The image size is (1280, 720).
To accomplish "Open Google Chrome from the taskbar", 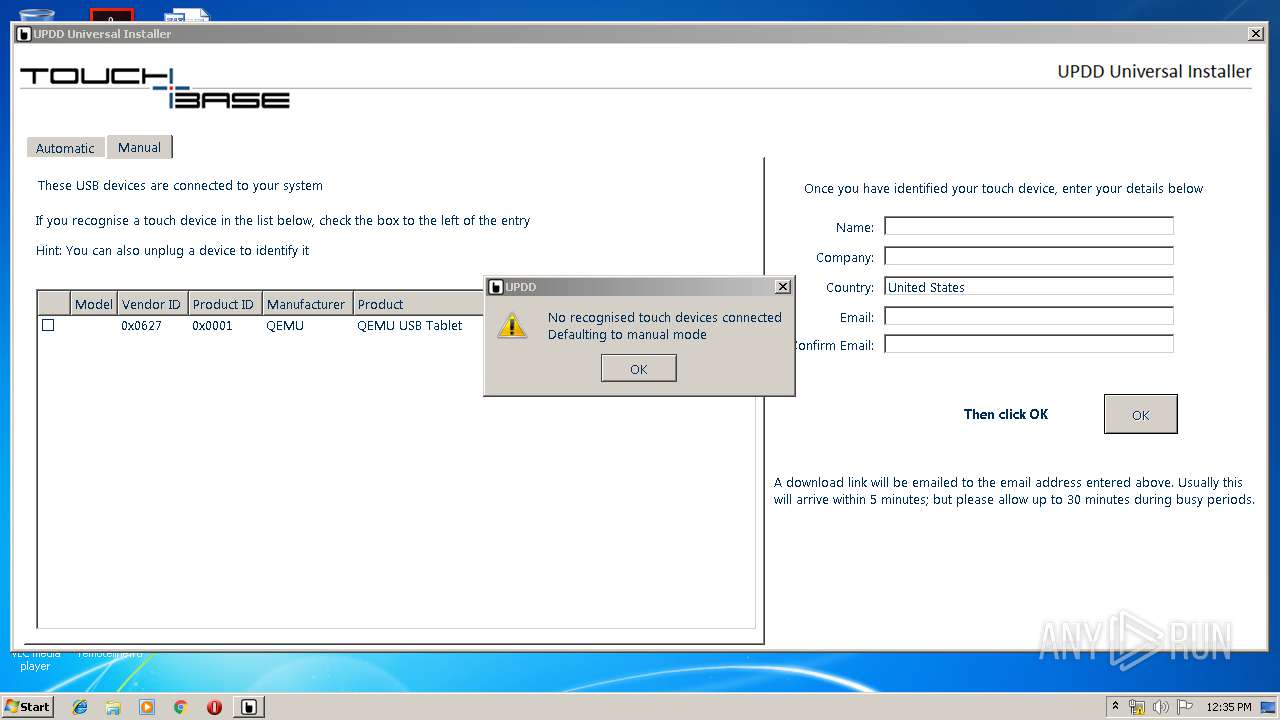I will pyautogui.click(x=180, y=707).
